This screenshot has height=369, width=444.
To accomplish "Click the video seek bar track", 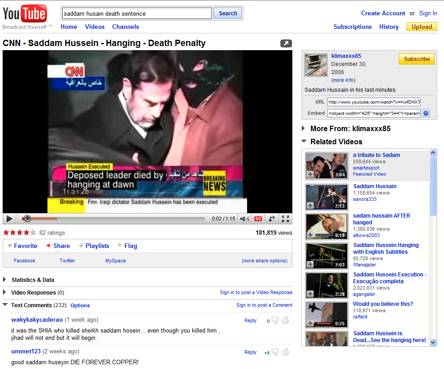I will [x=113, y=219].
